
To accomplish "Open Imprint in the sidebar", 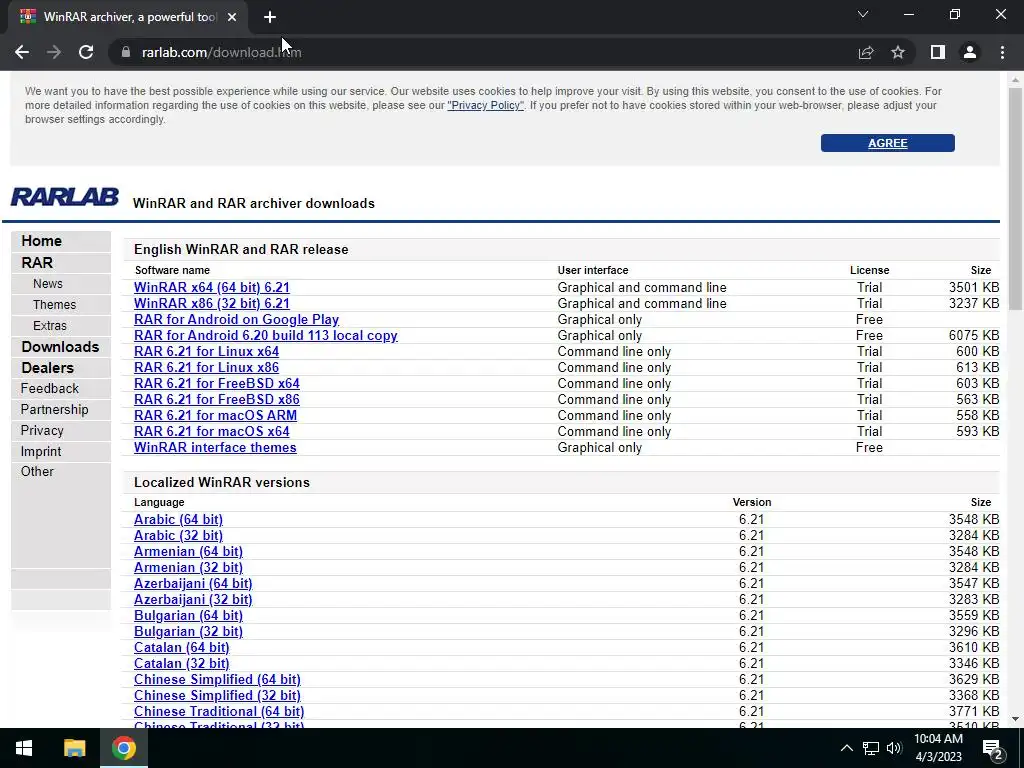I will click(40, 451).
